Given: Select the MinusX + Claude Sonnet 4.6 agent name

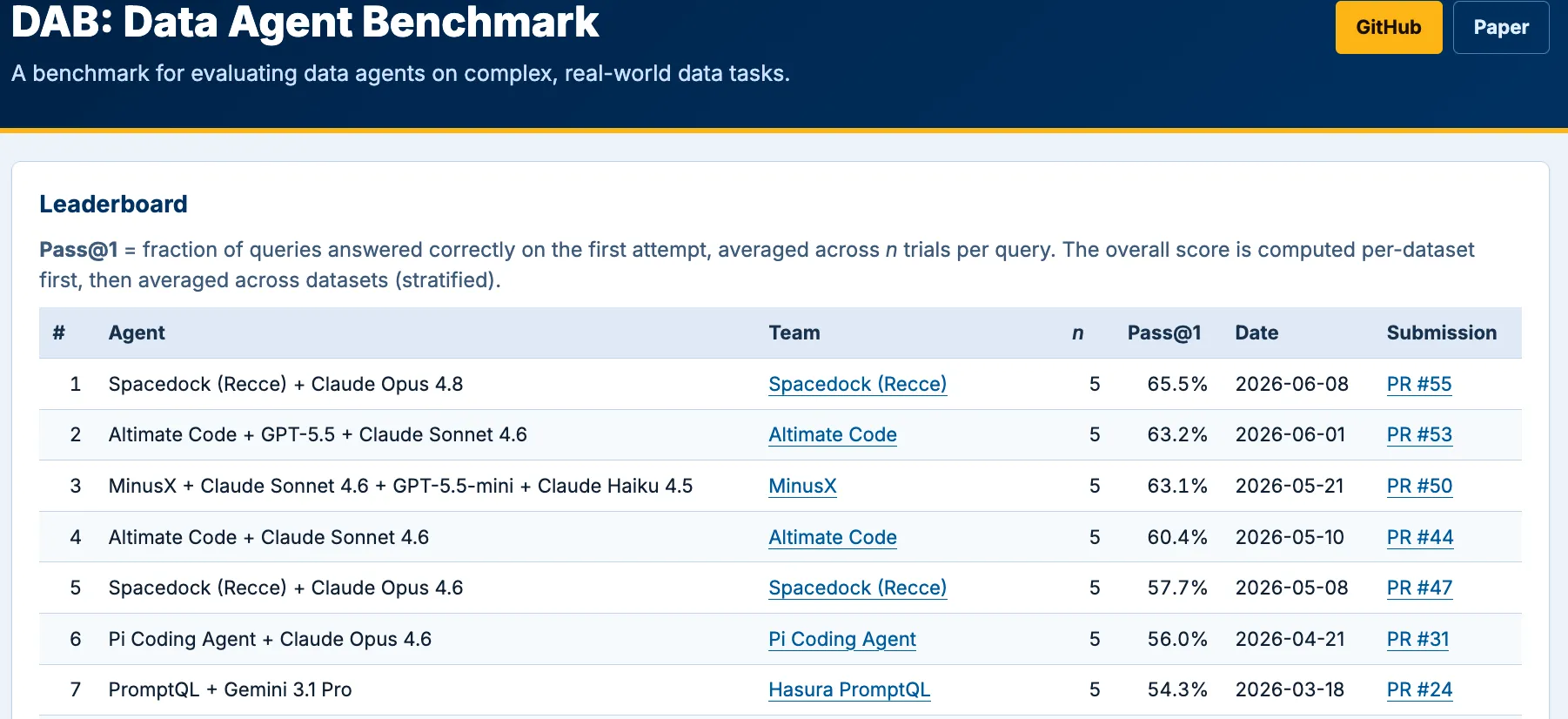Looking at the screenshot, I should (x=400, y=486).
